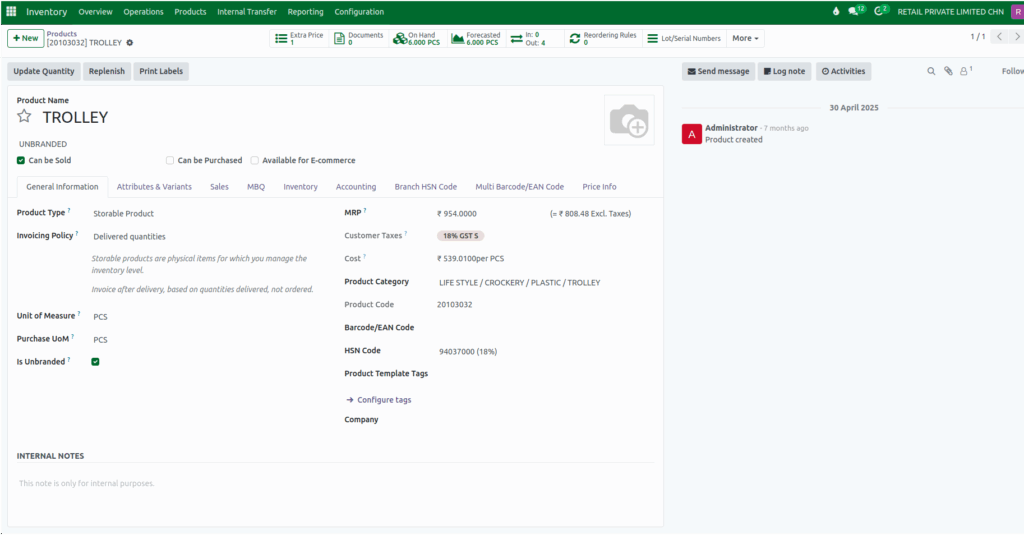
Task: Click the Print Labels button
Action: tap(161, 71)
